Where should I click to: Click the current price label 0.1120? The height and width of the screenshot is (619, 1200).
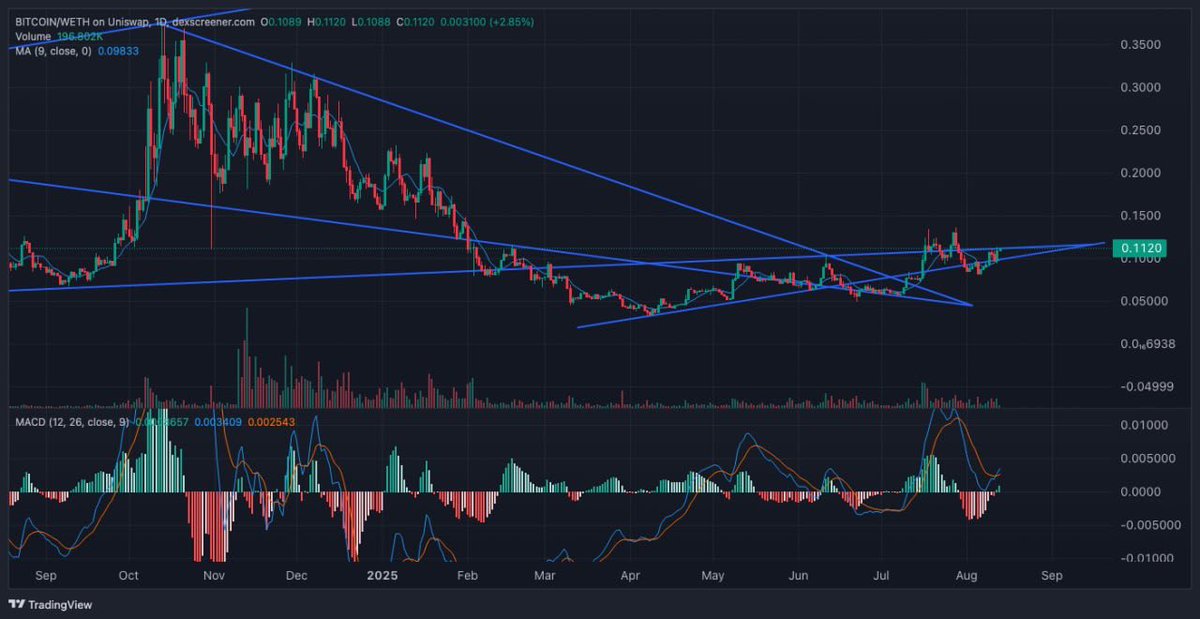click(x=1140, y=247)
